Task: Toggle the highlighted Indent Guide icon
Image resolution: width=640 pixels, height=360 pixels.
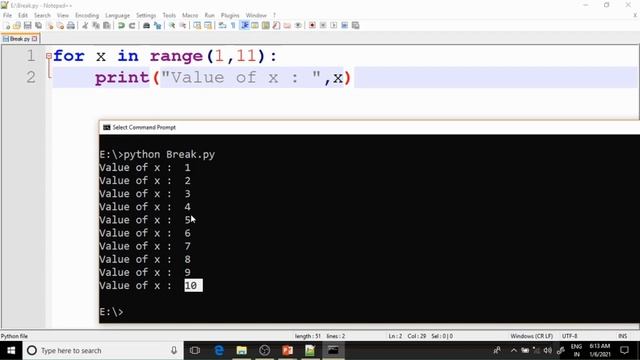Action: click(x=244, y=26)
